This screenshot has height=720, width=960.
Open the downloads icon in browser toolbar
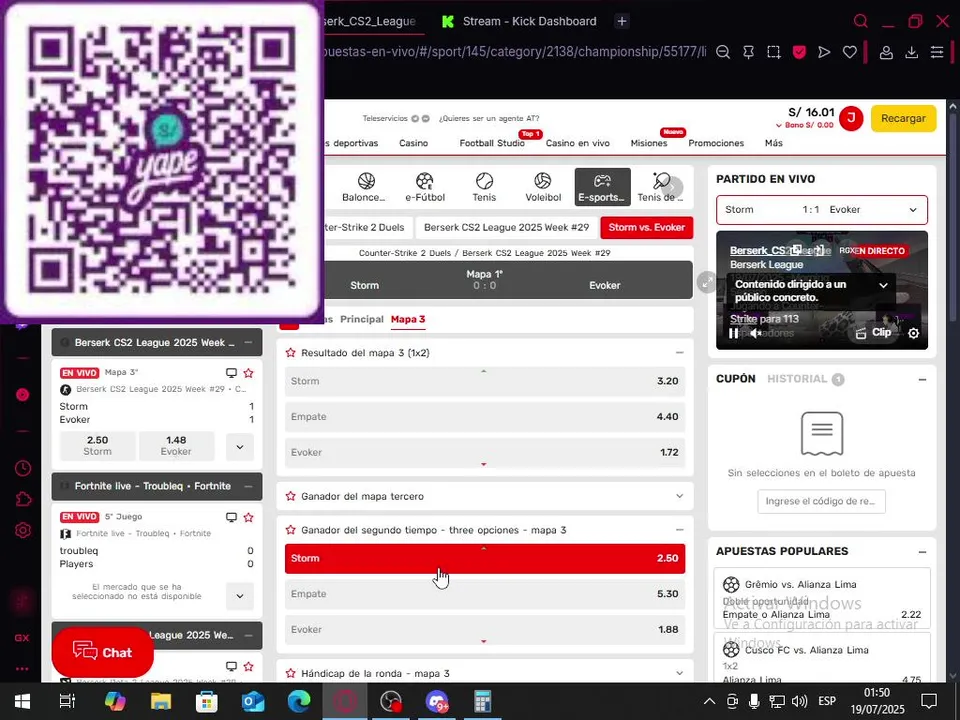tap(912, 53)
